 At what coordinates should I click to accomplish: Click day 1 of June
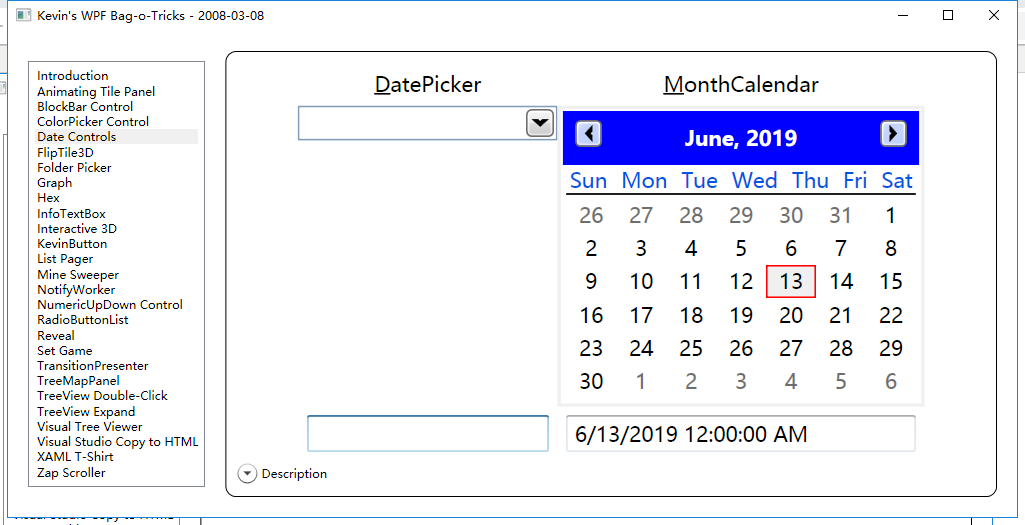[x=890, y=215]
